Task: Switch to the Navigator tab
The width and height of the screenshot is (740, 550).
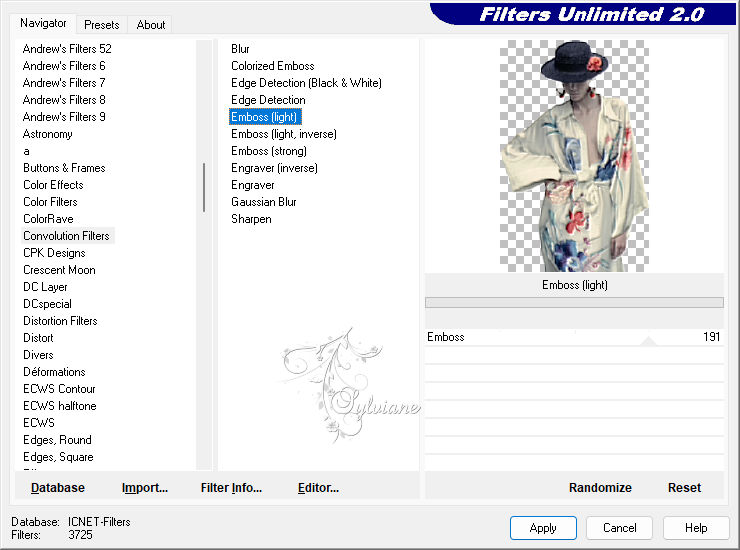Action: (x=43, y=23)
